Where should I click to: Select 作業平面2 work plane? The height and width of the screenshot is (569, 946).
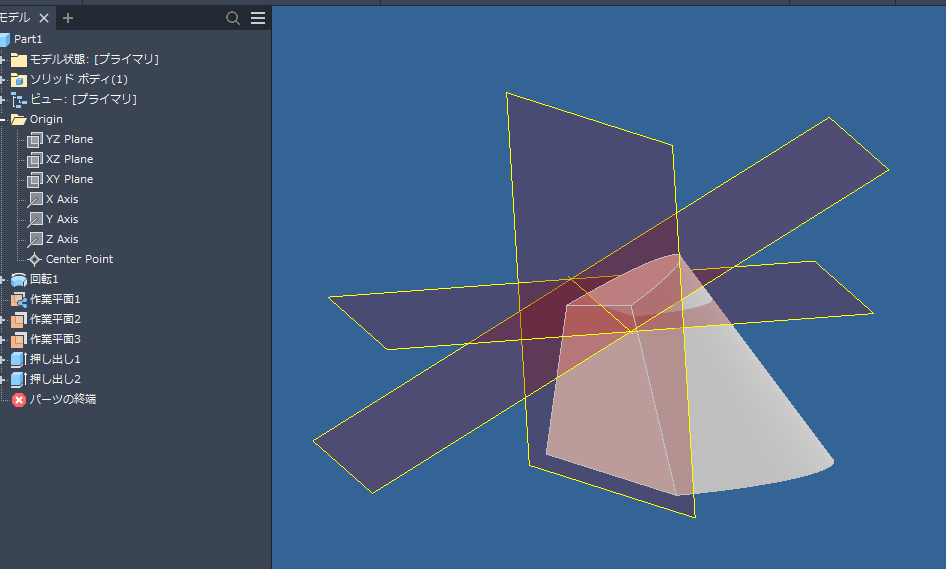(55, 319)
